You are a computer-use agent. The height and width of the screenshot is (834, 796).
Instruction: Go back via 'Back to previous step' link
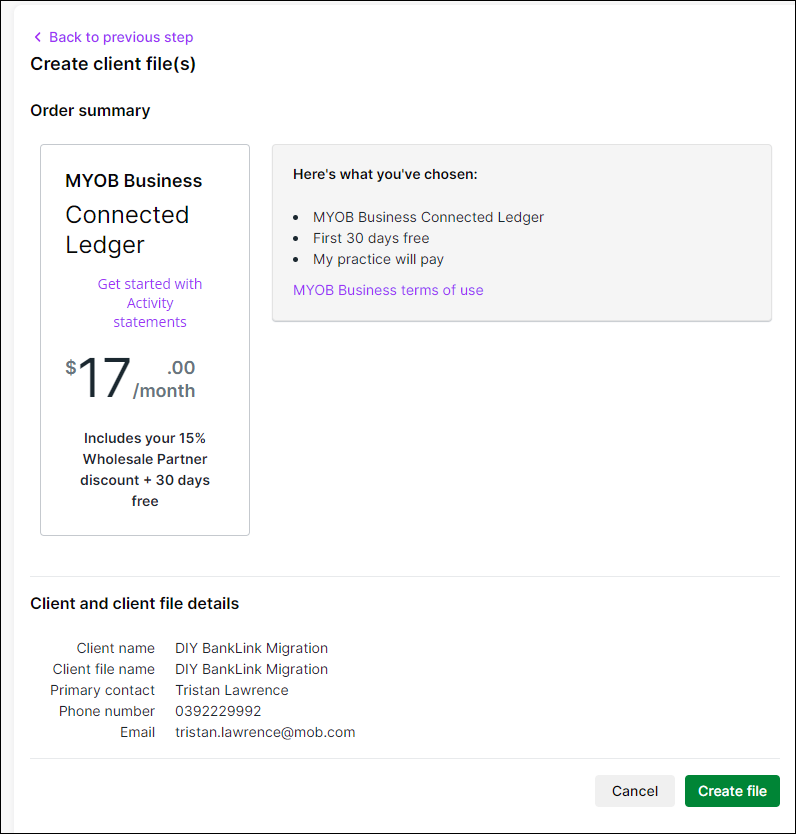coord(120,37)
